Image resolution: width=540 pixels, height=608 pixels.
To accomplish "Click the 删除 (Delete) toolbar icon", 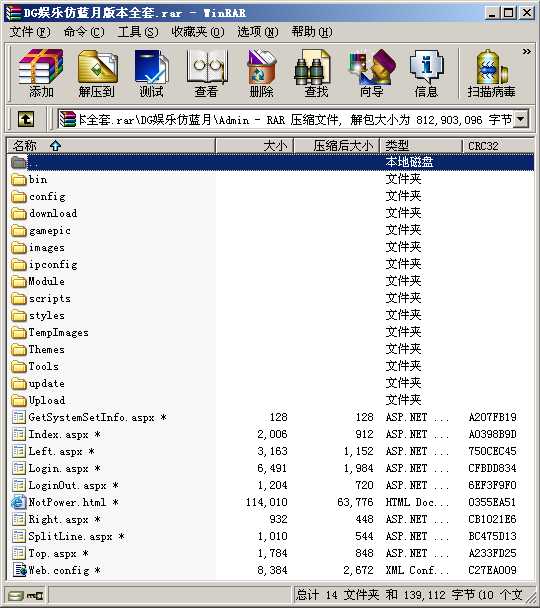I will (x=261, y=73).
